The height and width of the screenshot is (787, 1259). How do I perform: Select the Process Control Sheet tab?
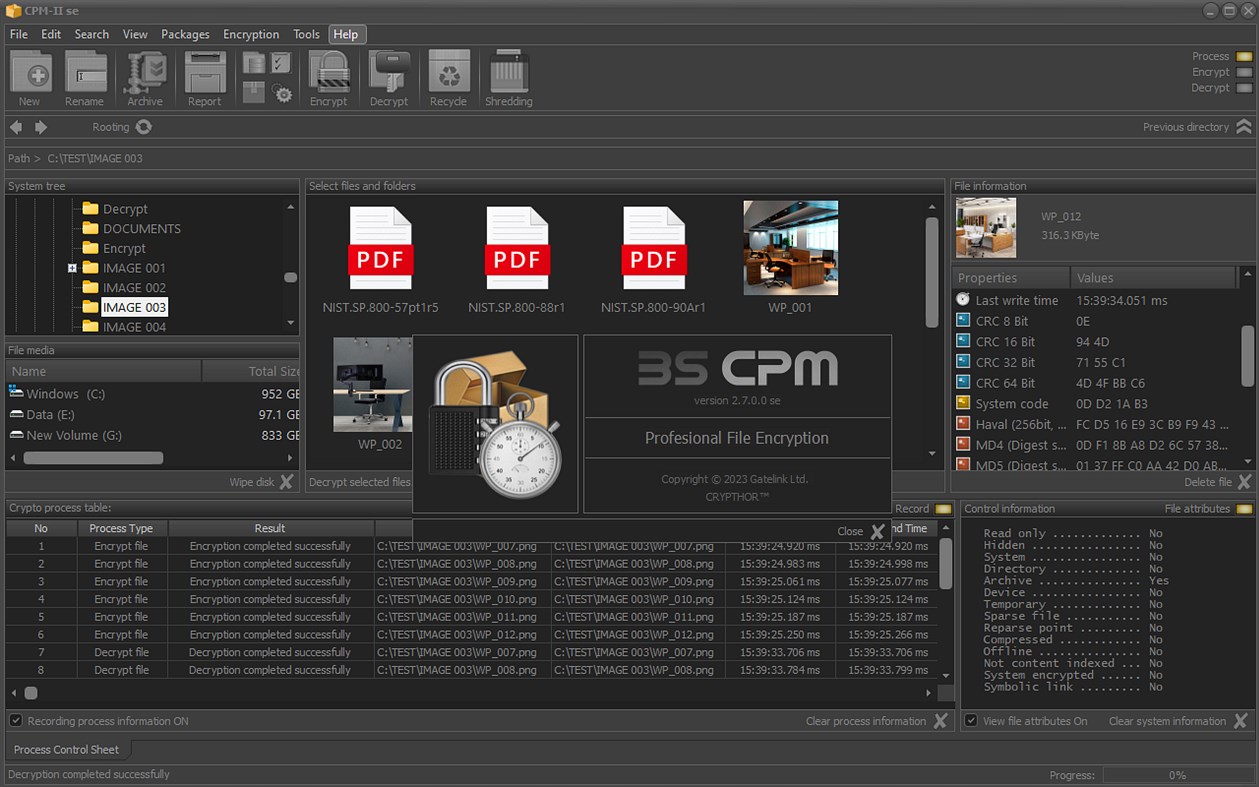[67, 749]
